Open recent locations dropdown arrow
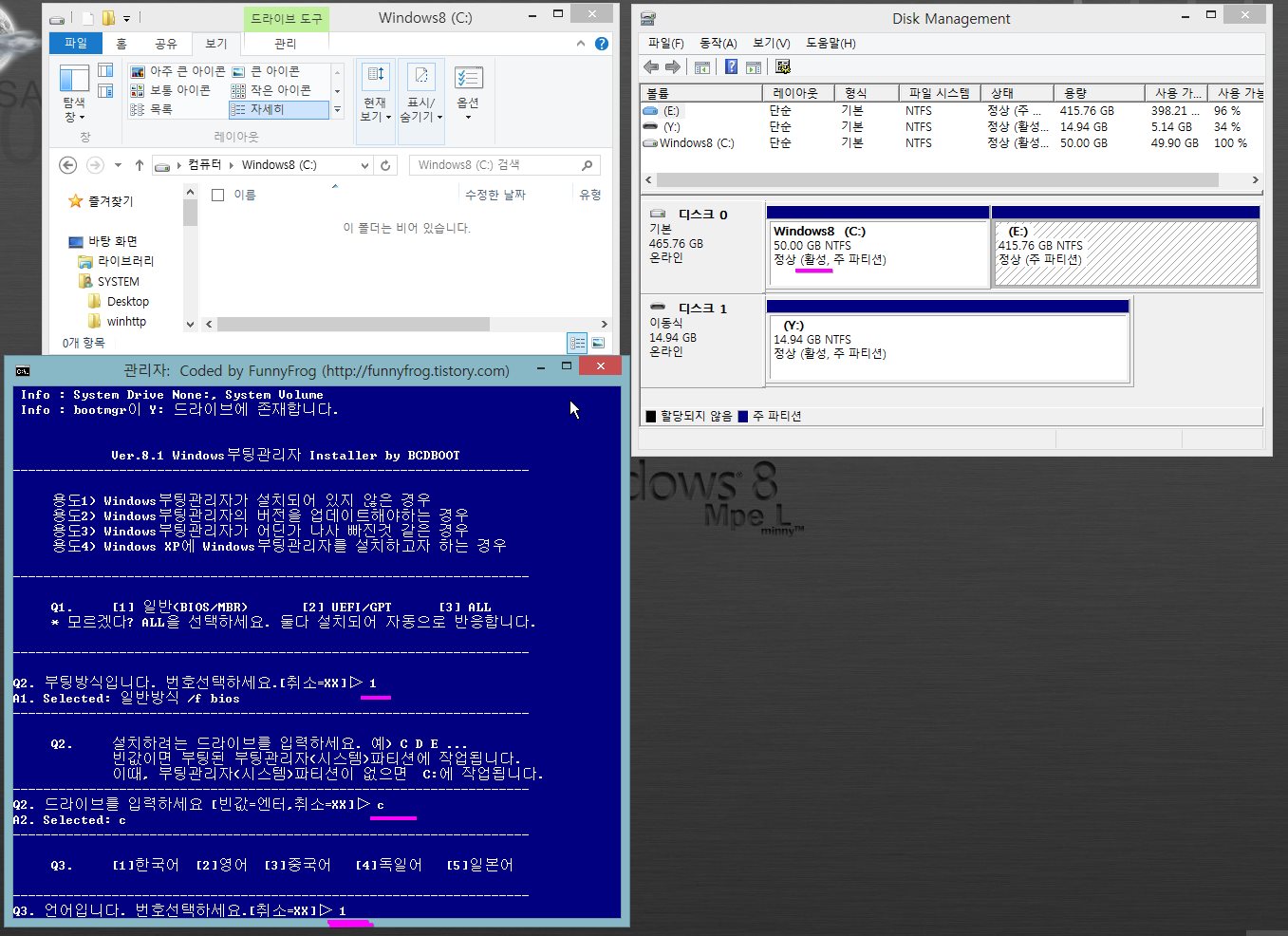The image size is (1288, 936). (118, 165)
